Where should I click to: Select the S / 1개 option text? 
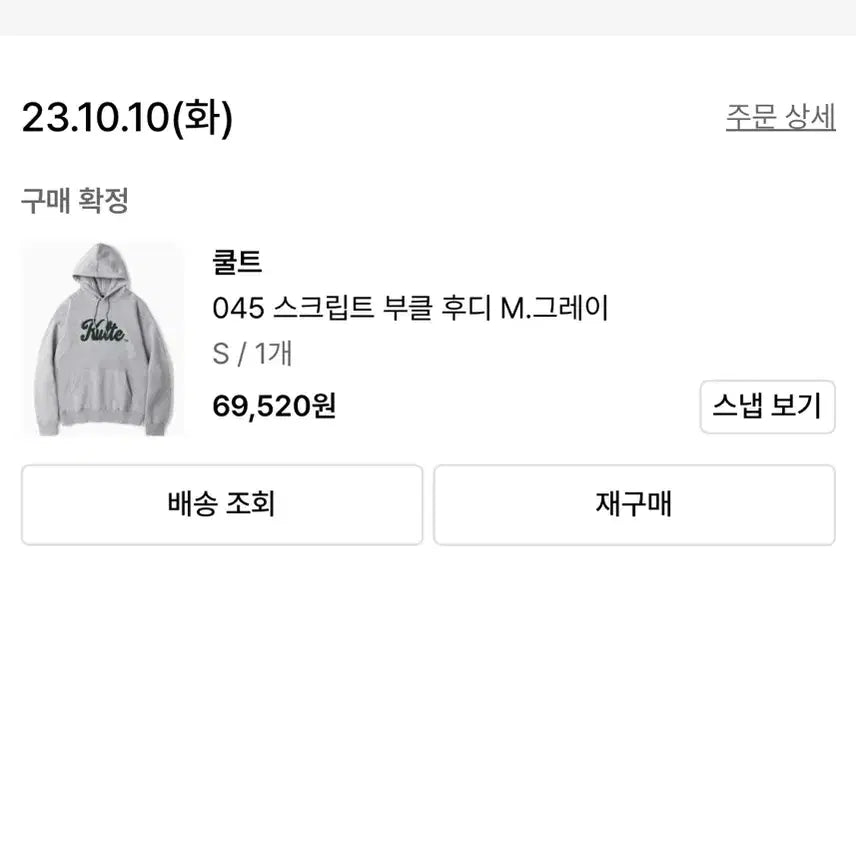[x=252, y=354]
